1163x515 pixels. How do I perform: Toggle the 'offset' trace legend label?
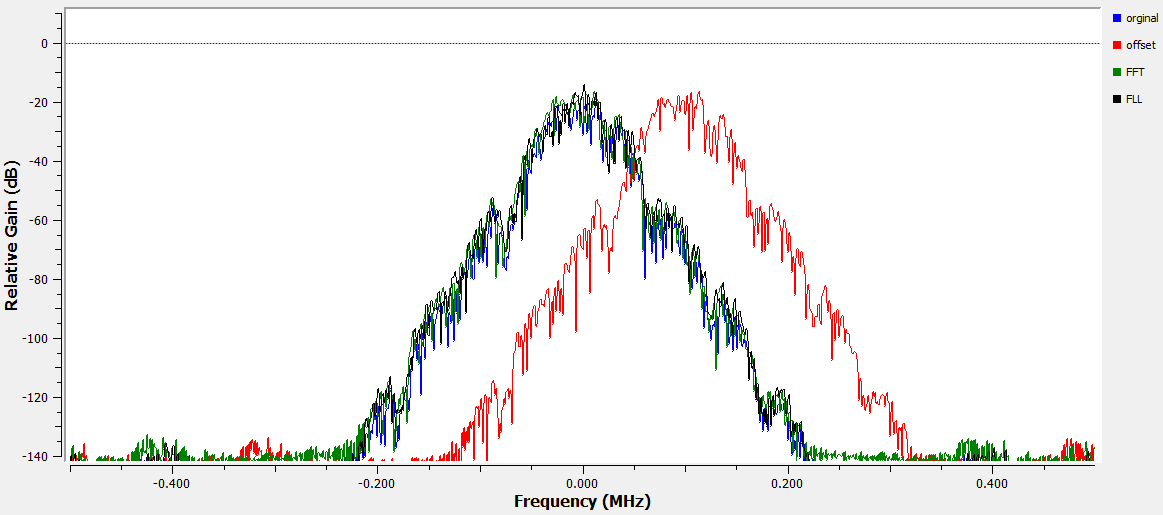coord(1141,45)
